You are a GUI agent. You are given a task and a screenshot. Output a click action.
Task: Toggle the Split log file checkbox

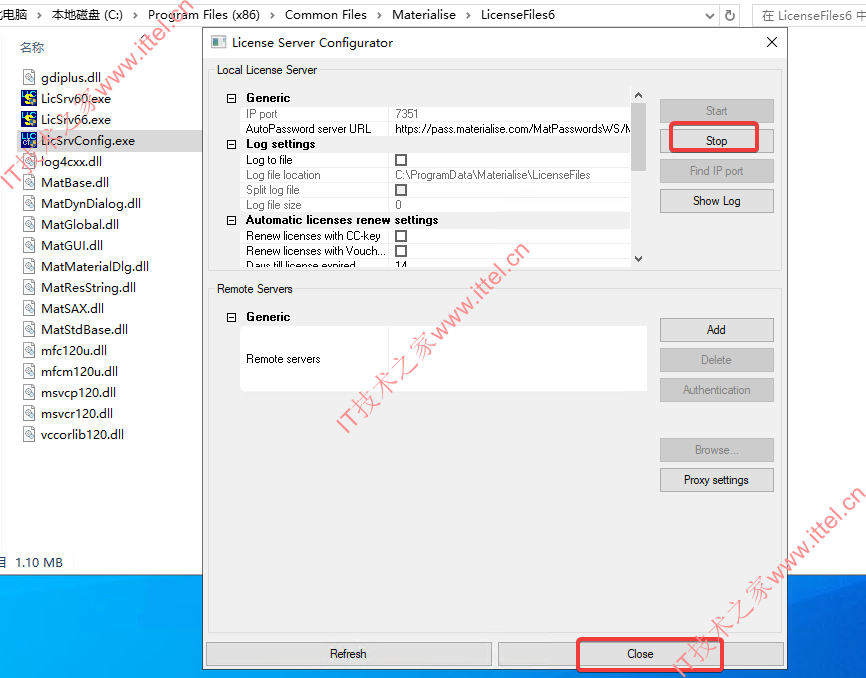coord(401,190)
